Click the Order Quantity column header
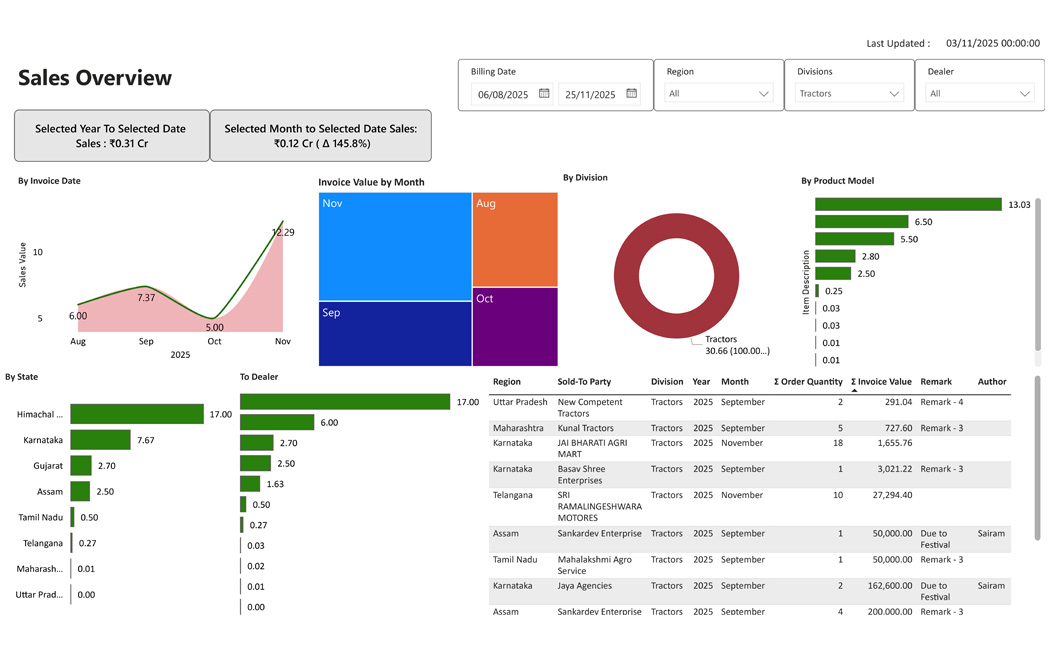Image resolution: width=1050 pixels, height=650 pixels. [x=810, y=382]
